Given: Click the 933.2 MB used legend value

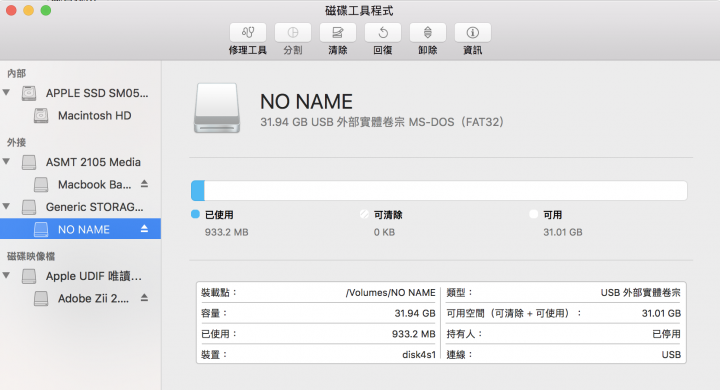Looking at the screenshot, I should (226, 232).
